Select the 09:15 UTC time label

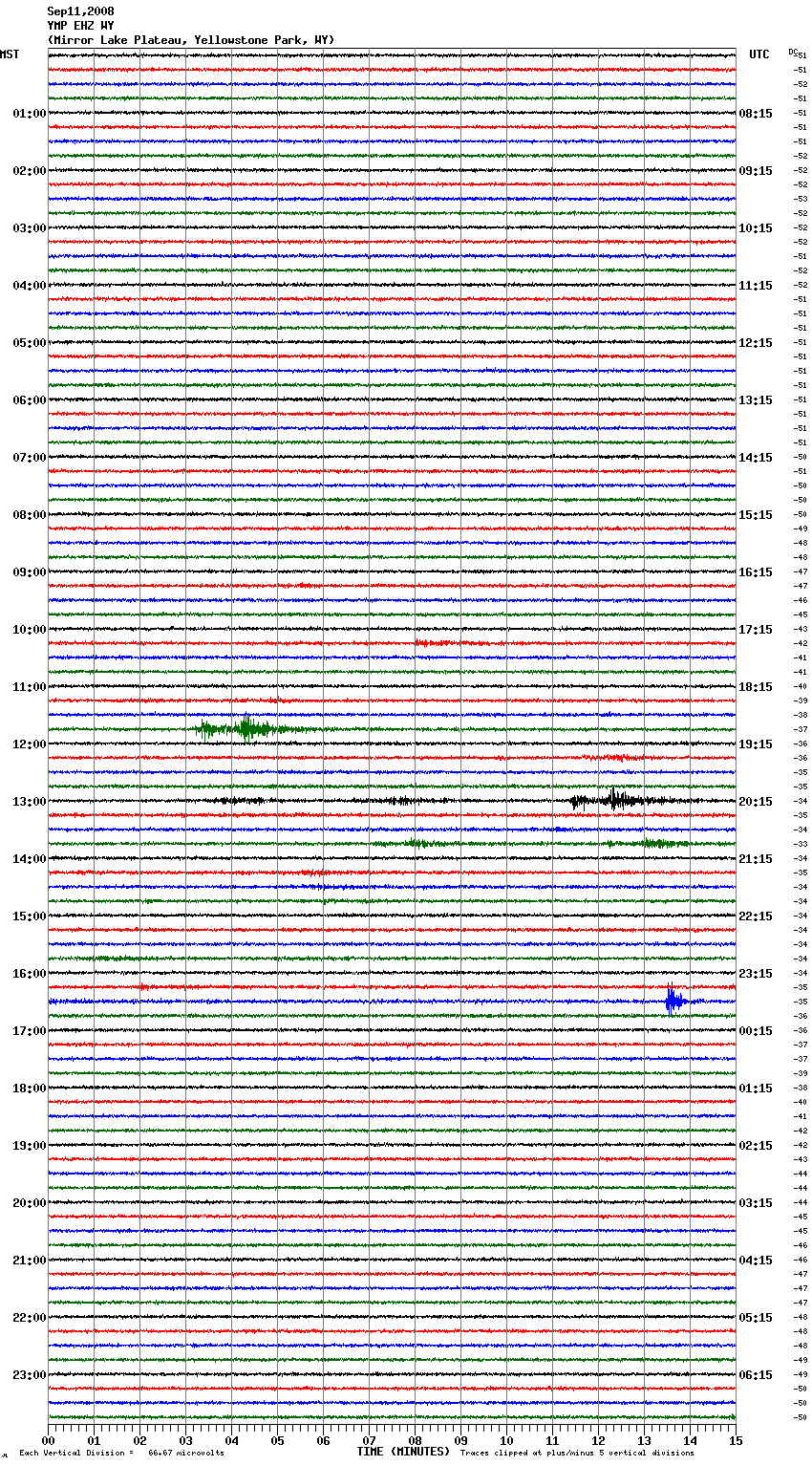(x=756, y=171)
